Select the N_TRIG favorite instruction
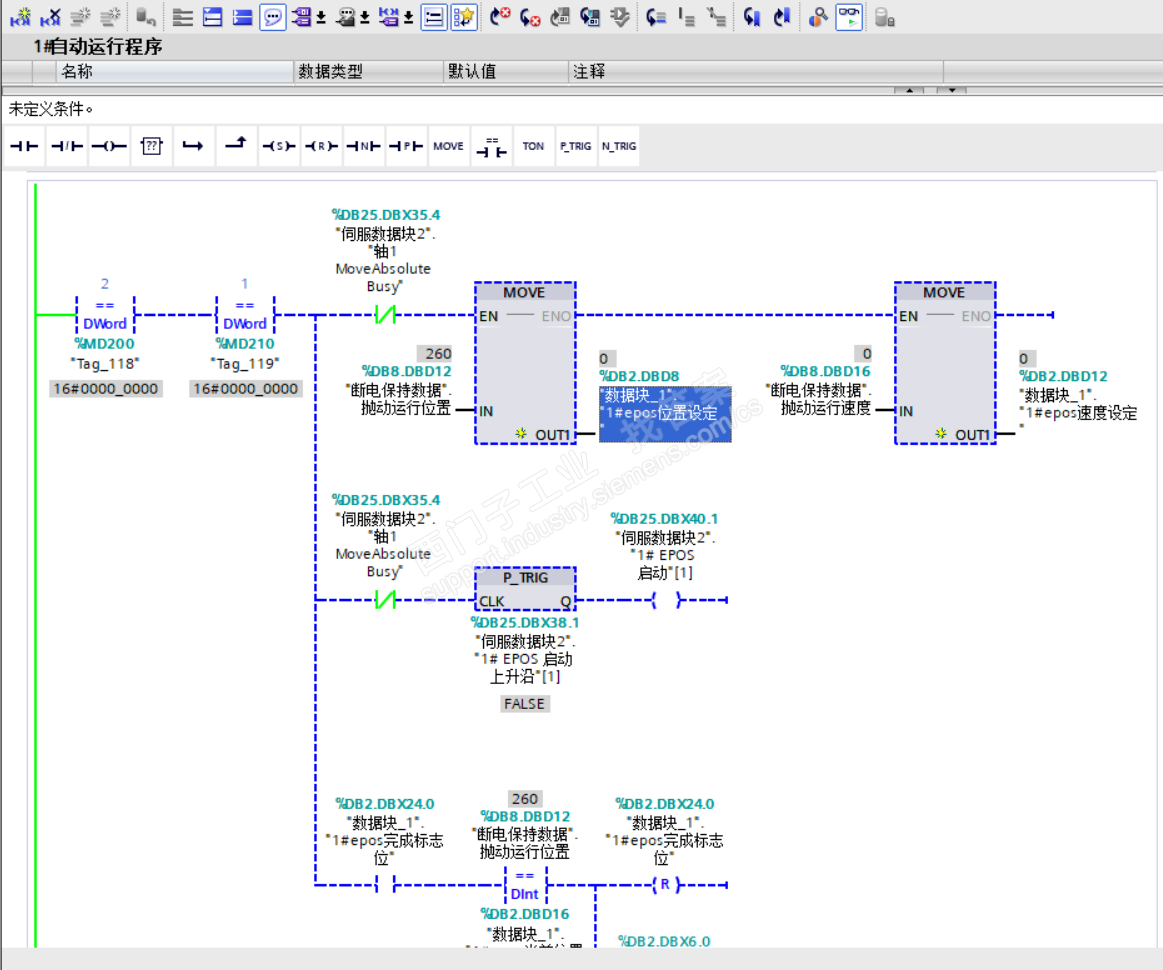 click(618, 146)
